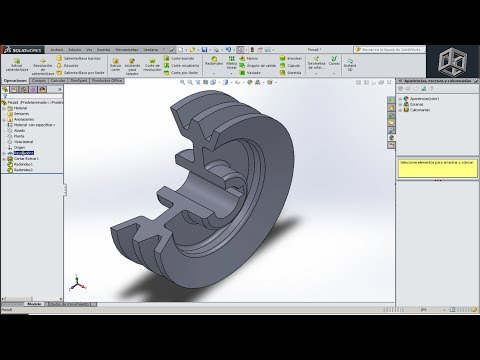Viewport: 480px width, 360px height.
Task: Switch to the Modelo bottom tab
Action: (34, 304)
